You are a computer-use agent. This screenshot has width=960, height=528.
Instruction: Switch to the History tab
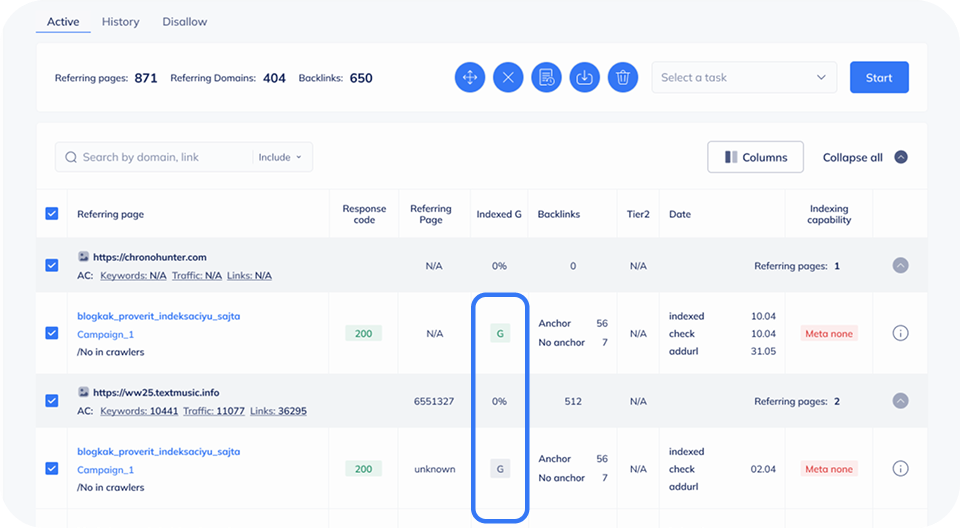click(121, 22)
